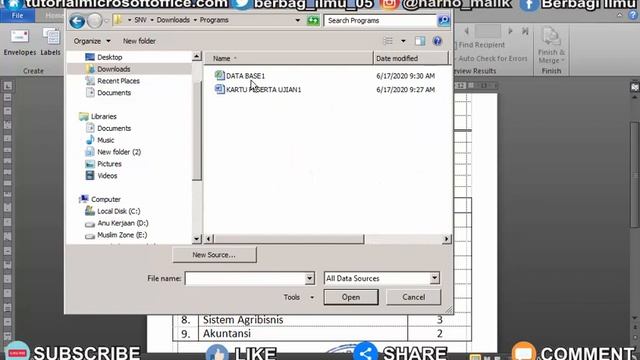Click Finish & Merge in the Word ribbon
Viewport: 640px width, 360px height.
point(551,46)
